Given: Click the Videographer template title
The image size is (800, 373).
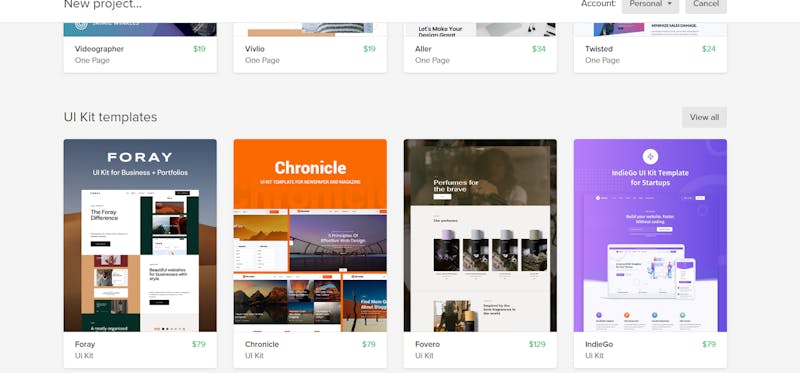Looking at the screenshot, I should pos(99,49).
